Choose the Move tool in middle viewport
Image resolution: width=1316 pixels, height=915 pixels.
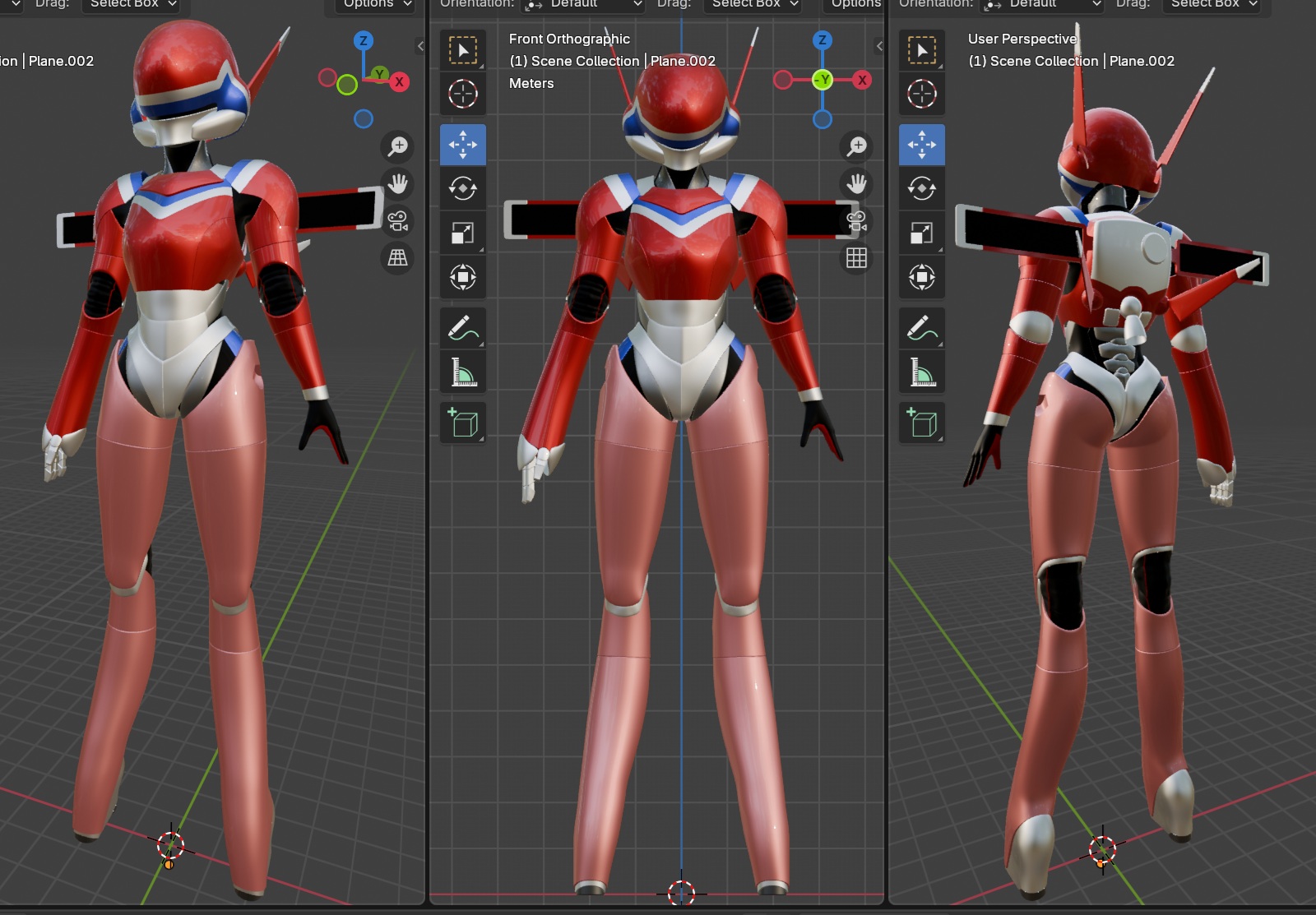pos(463,145)
